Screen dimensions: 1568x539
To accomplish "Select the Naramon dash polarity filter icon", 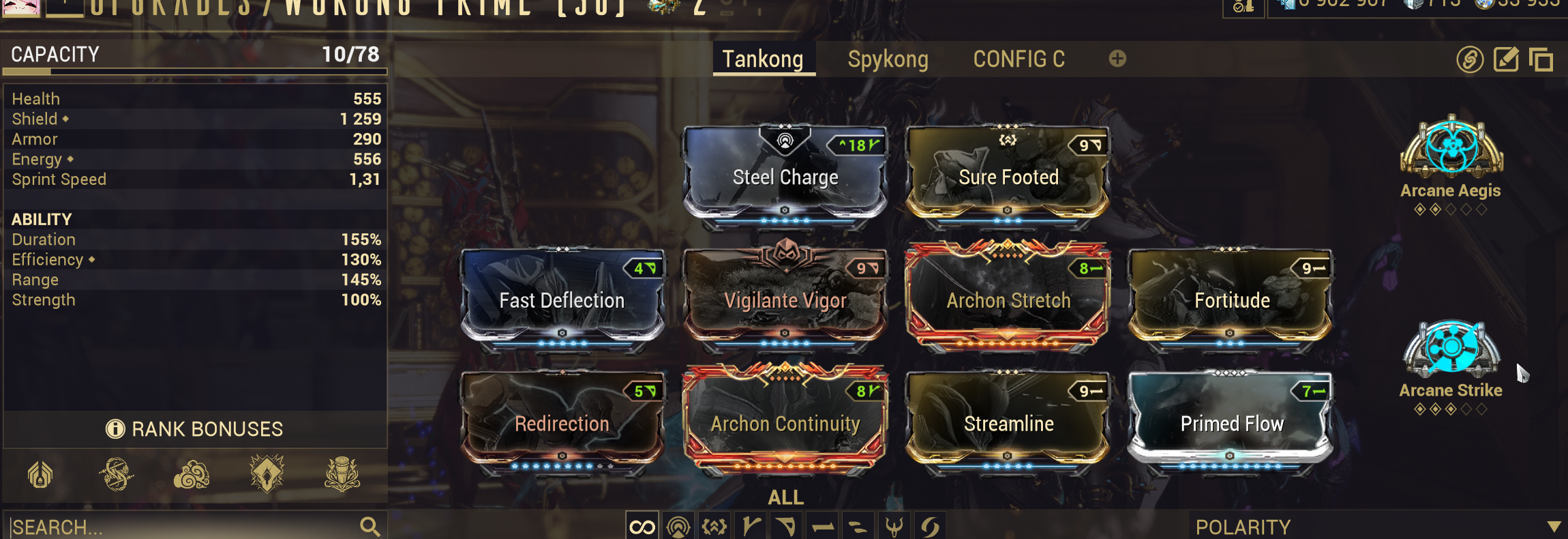I will tap(822, 527).
